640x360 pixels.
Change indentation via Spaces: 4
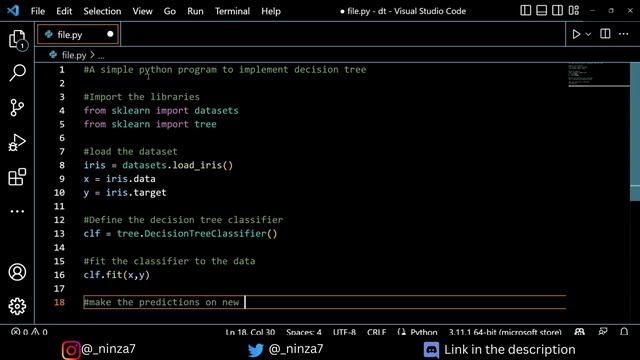click(304, 332)
